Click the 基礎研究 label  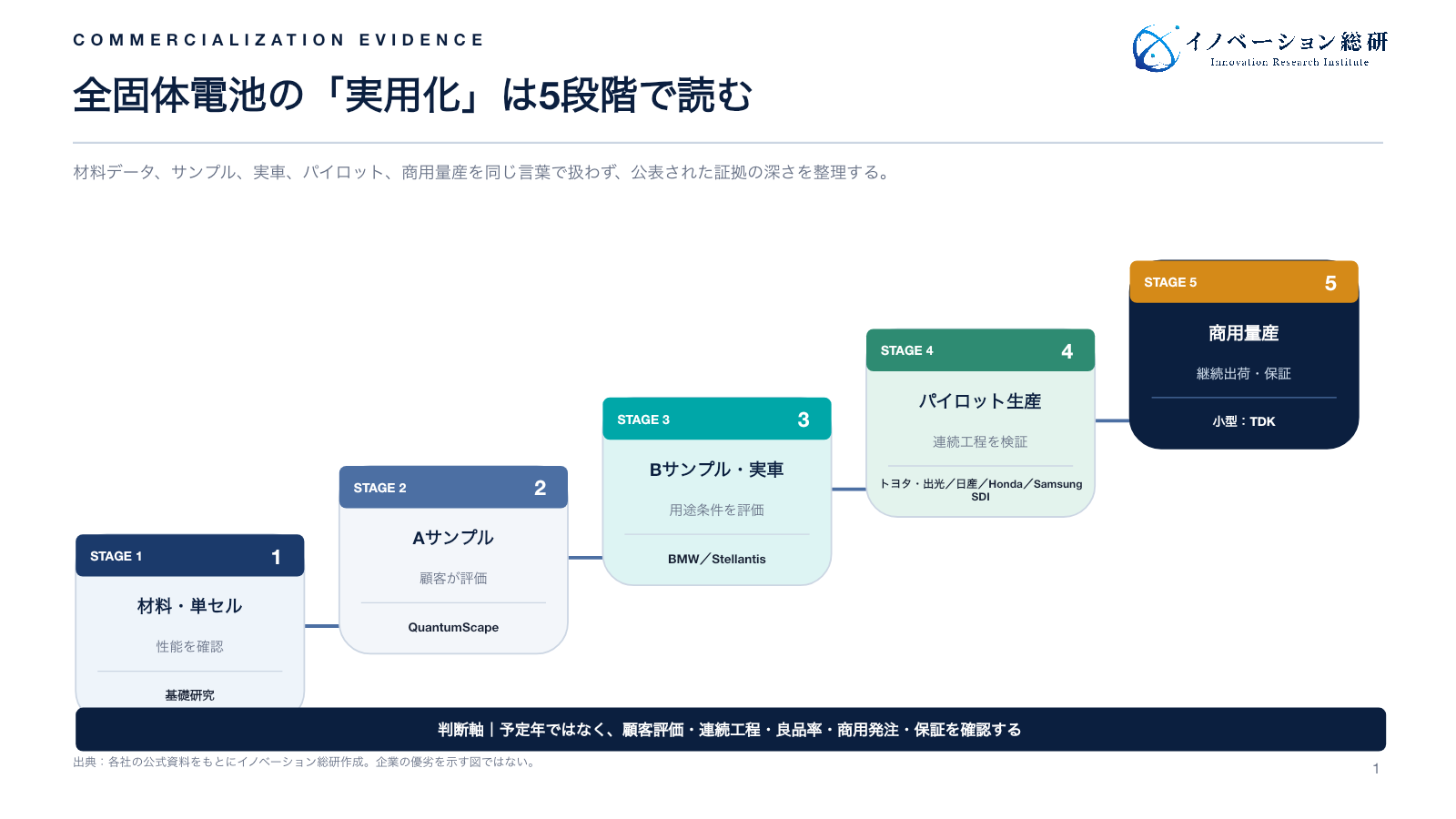[x=189, y=694]
